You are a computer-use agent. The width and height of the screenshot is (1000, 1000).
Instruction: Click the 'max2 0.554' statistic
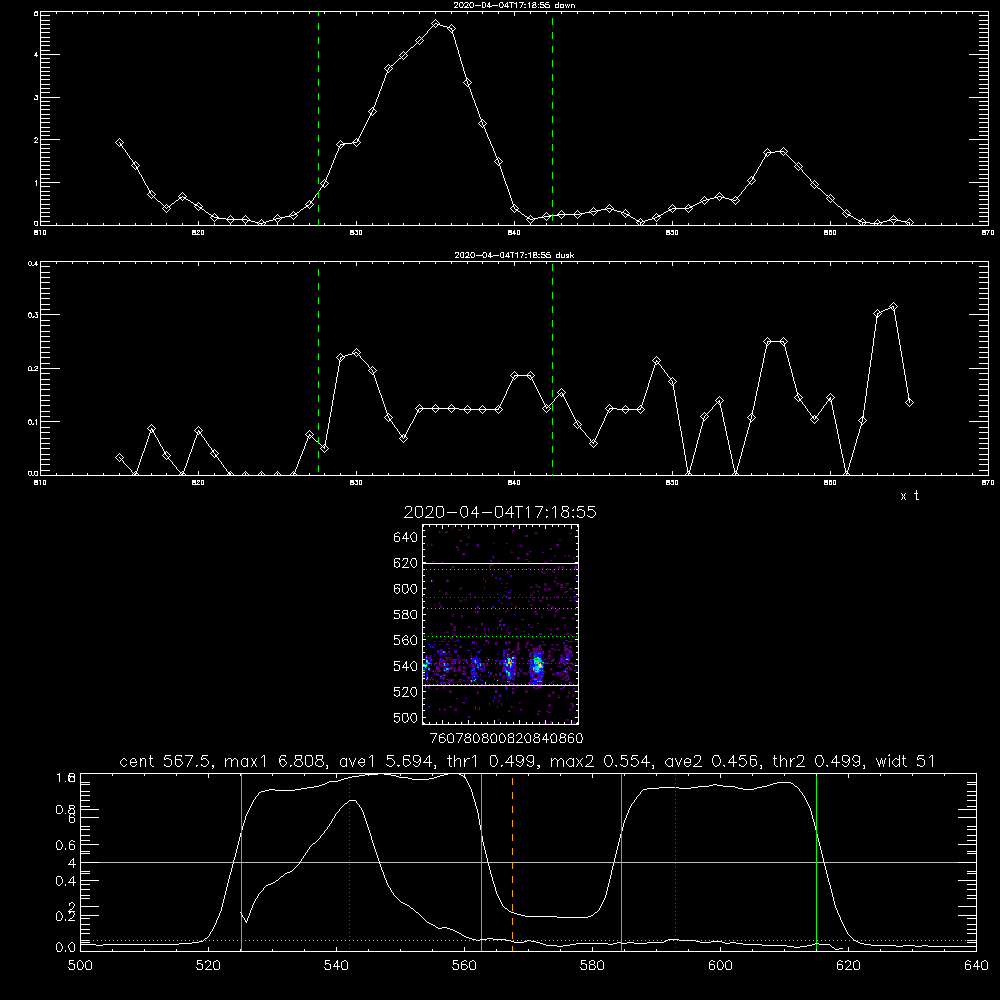pos(602,761)
